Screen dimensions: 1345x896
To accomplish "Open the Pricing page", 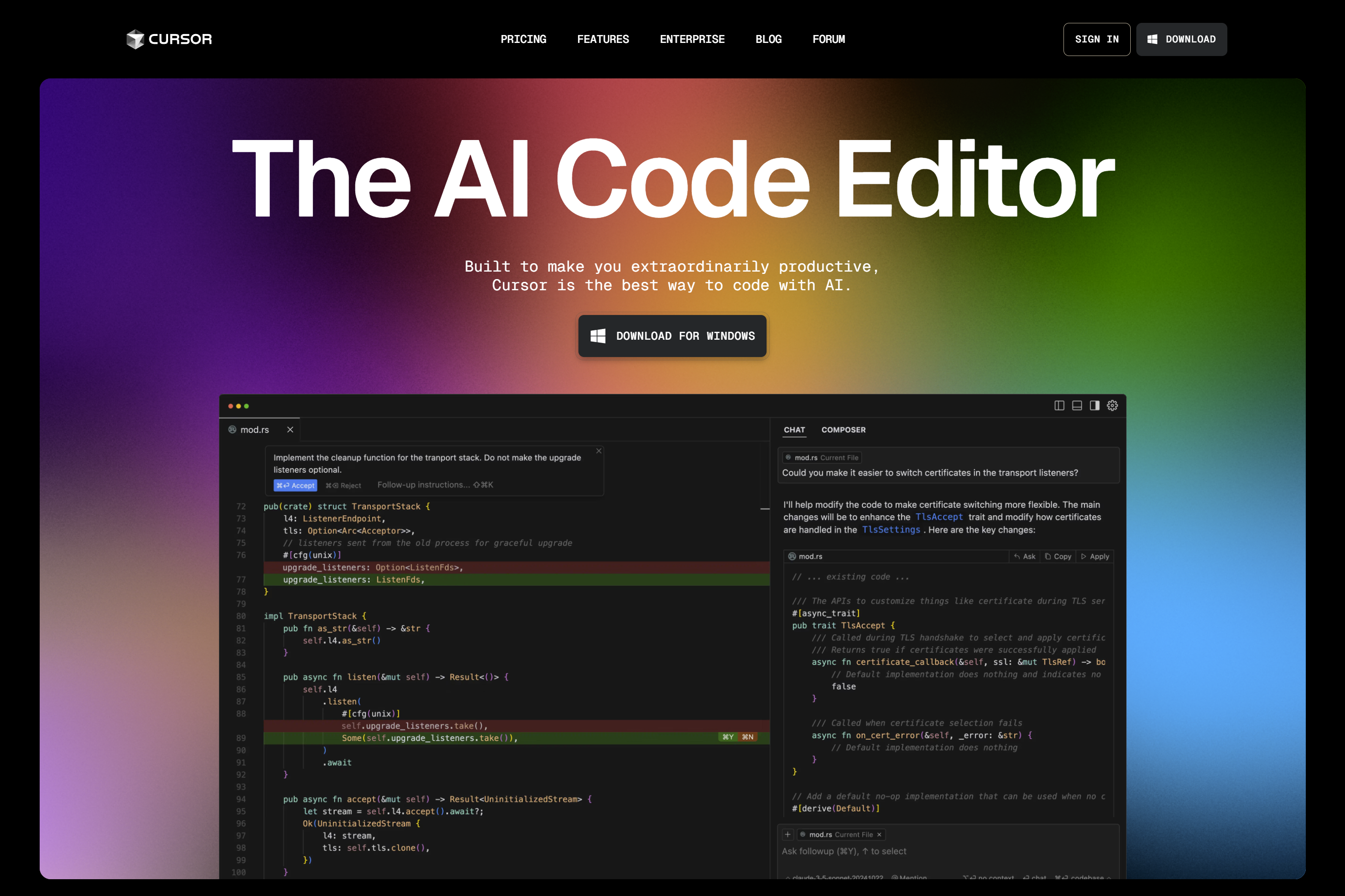I will point(523,39).
